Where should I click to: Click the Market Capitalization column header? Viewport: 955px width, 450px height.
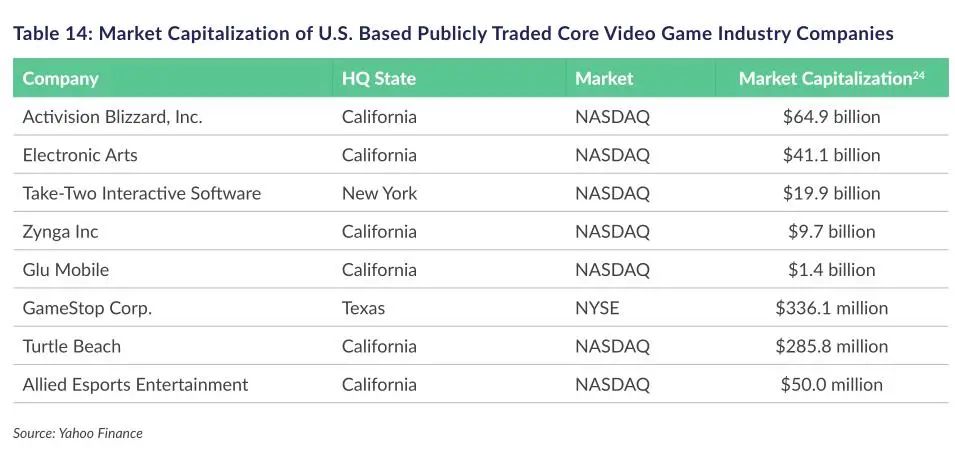(825, 79)
